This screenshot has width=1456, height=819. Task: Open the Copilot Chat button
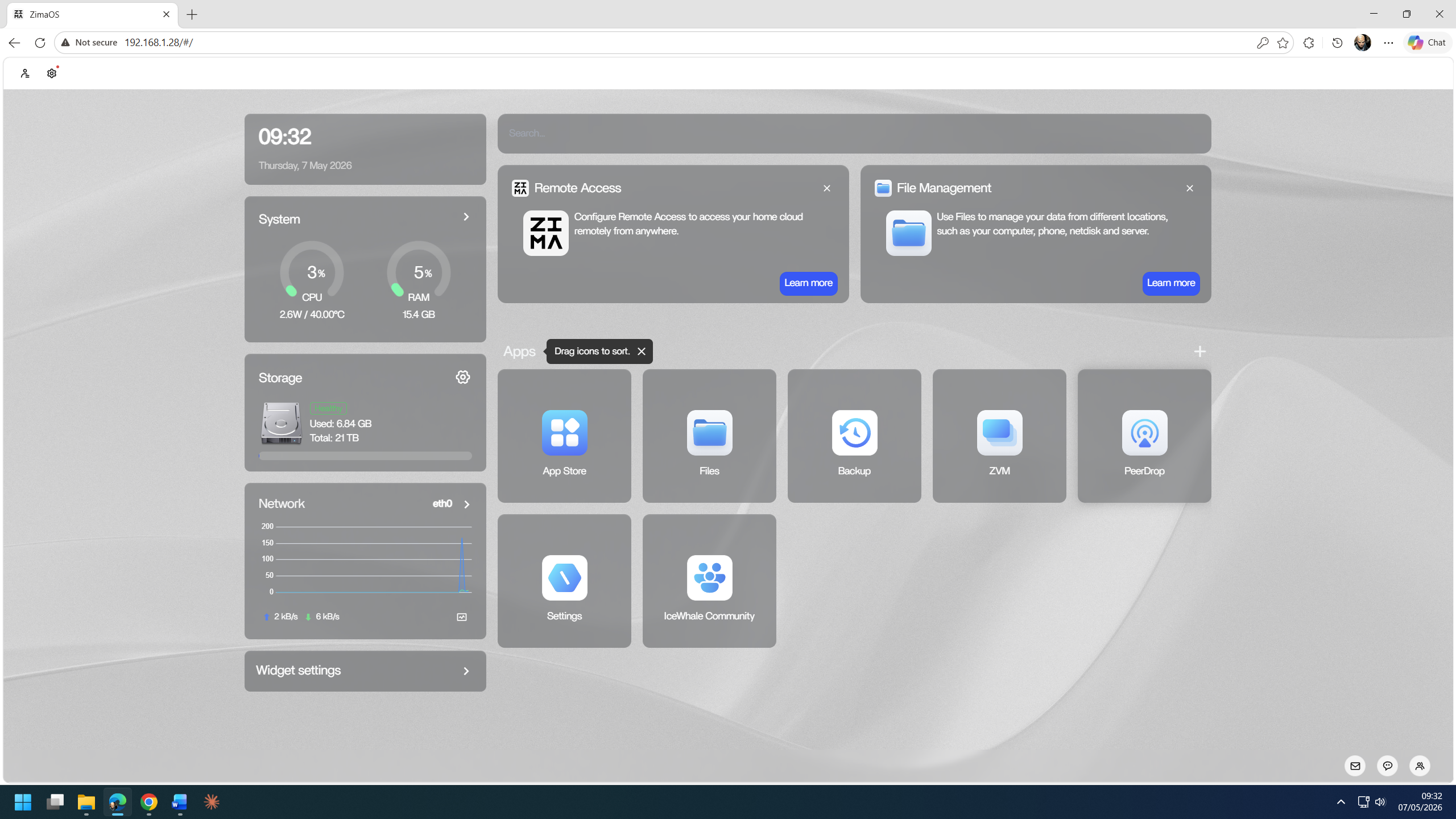[x=1427, y=43]
